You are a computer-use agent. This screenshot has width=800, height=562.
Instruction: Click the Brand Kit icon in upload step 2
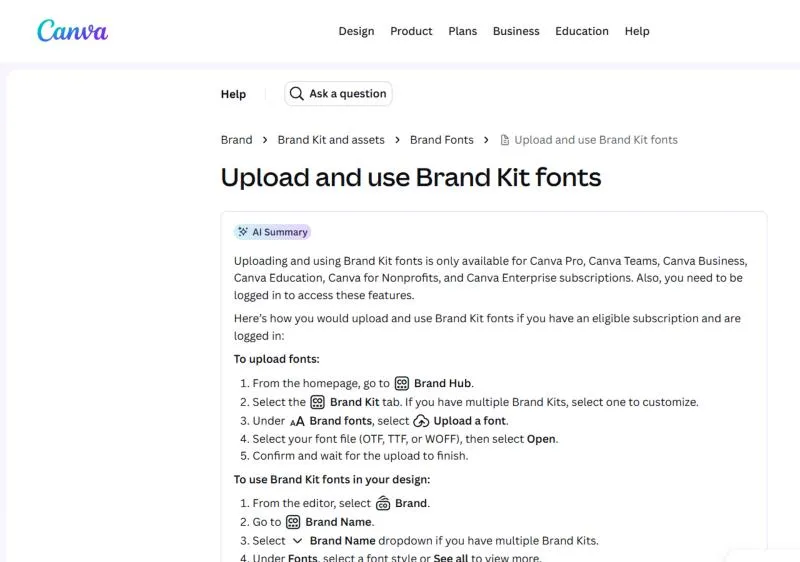pos(317,402)
